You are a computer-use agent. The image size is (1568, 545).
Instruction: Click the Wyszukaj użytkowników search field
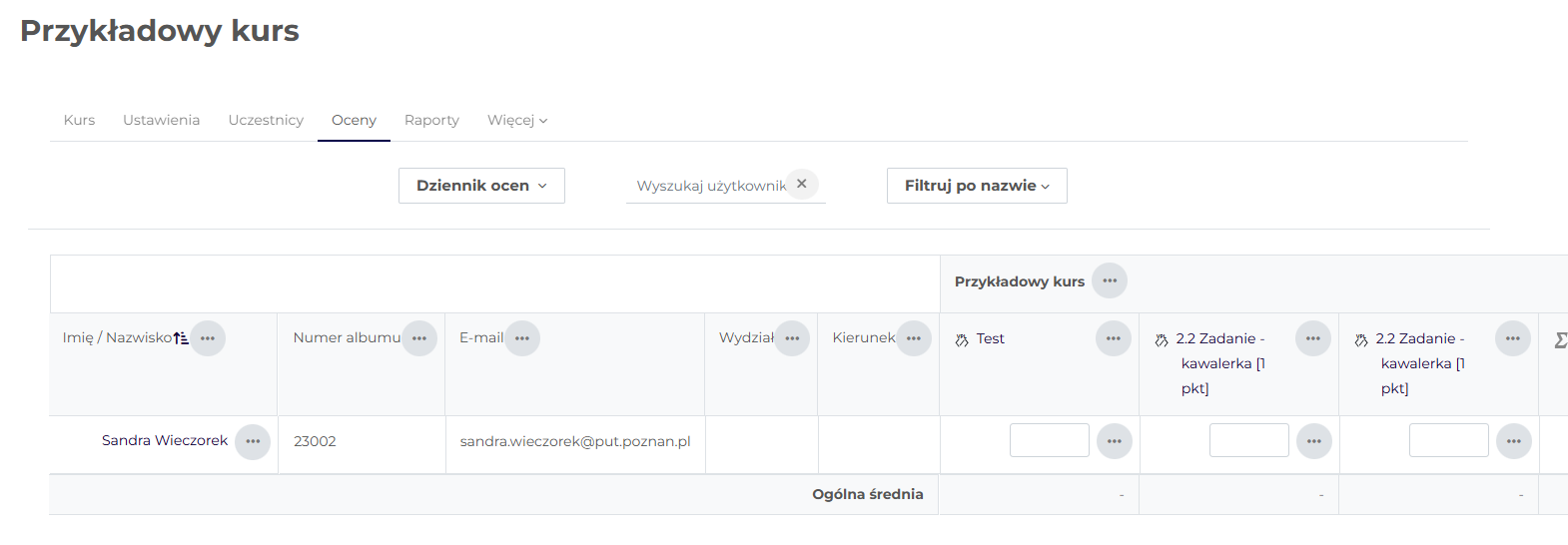(710, 186)
